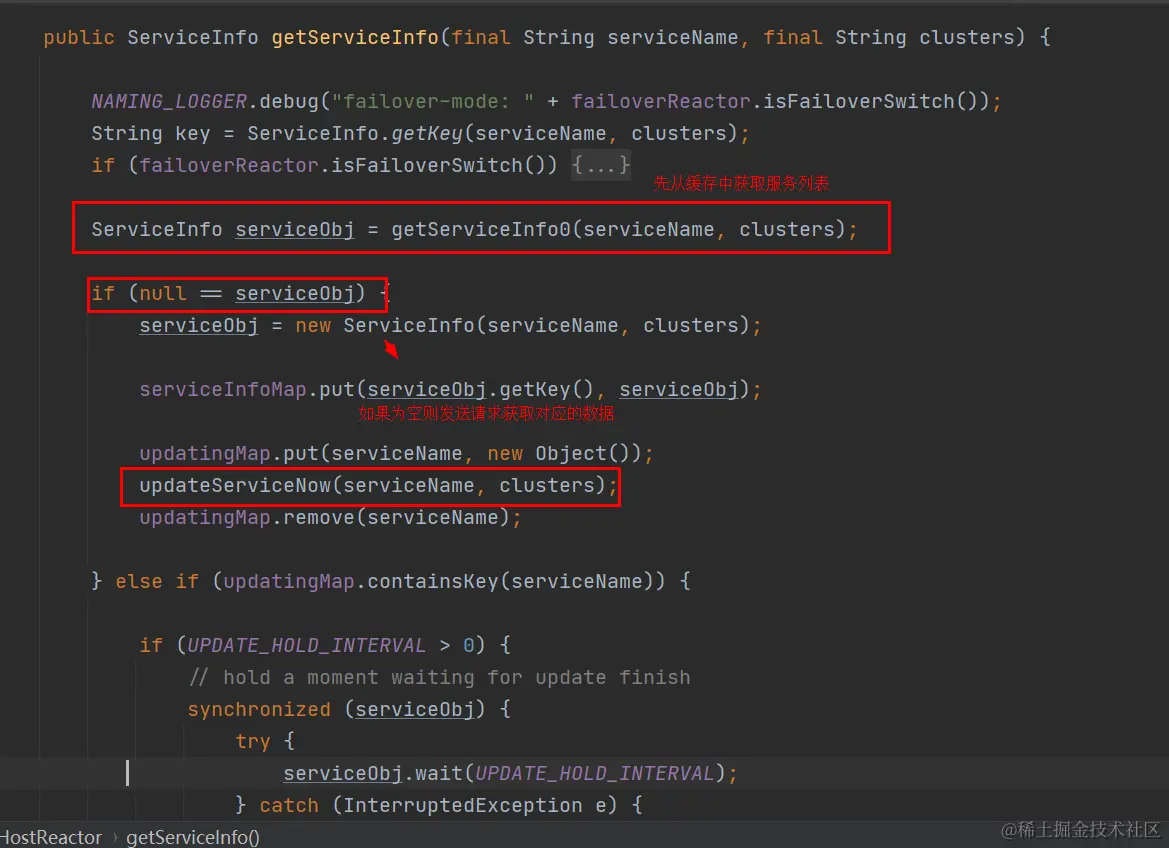Click the hold a moment comment line
Image resolution: width=1169 pixels, height=848 pixels.
coord(439,677)
